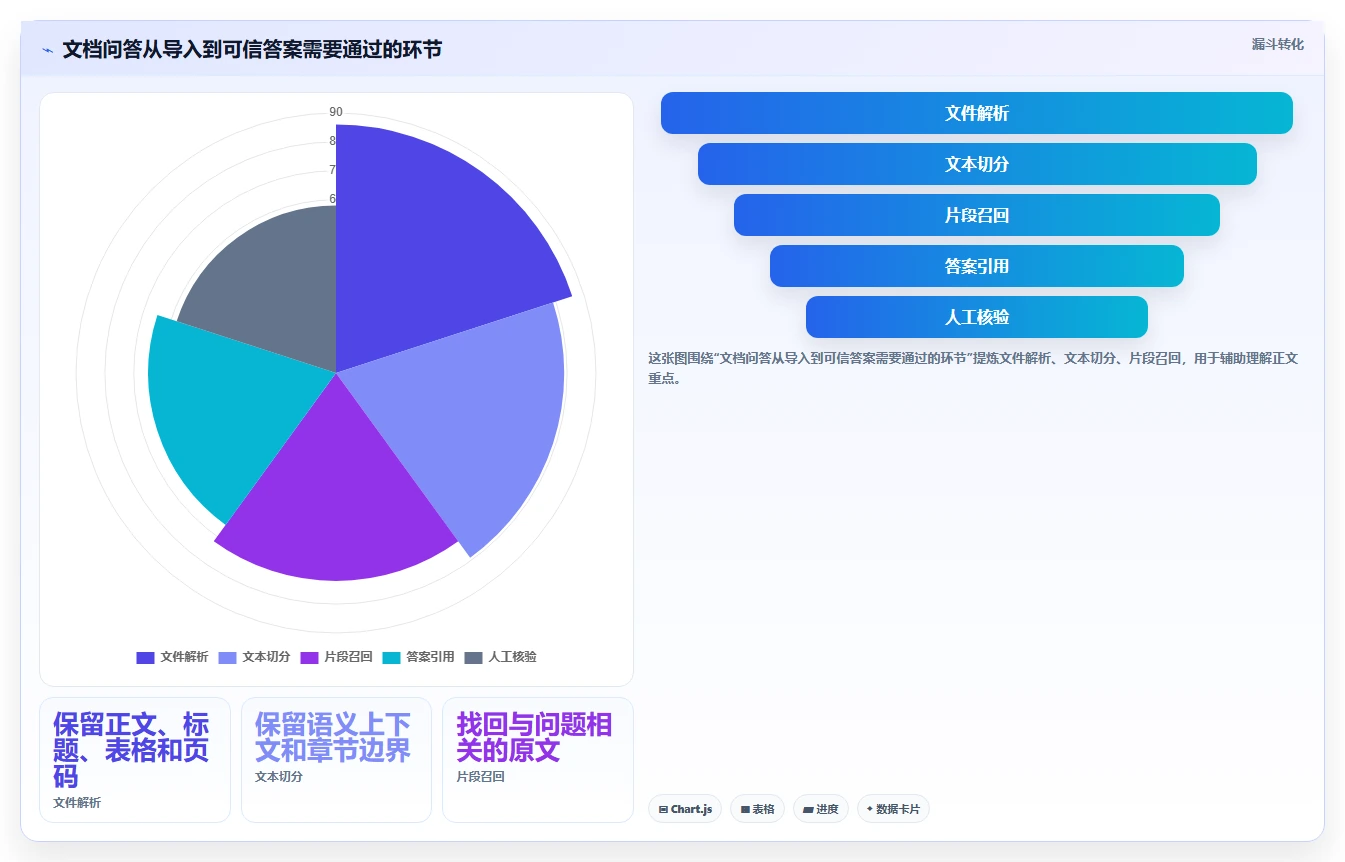Image resolution: width=1345 pixels, height=862 pixels.
Task: Toggle 答案引用 legend item
Action: (x=418, y=657)
